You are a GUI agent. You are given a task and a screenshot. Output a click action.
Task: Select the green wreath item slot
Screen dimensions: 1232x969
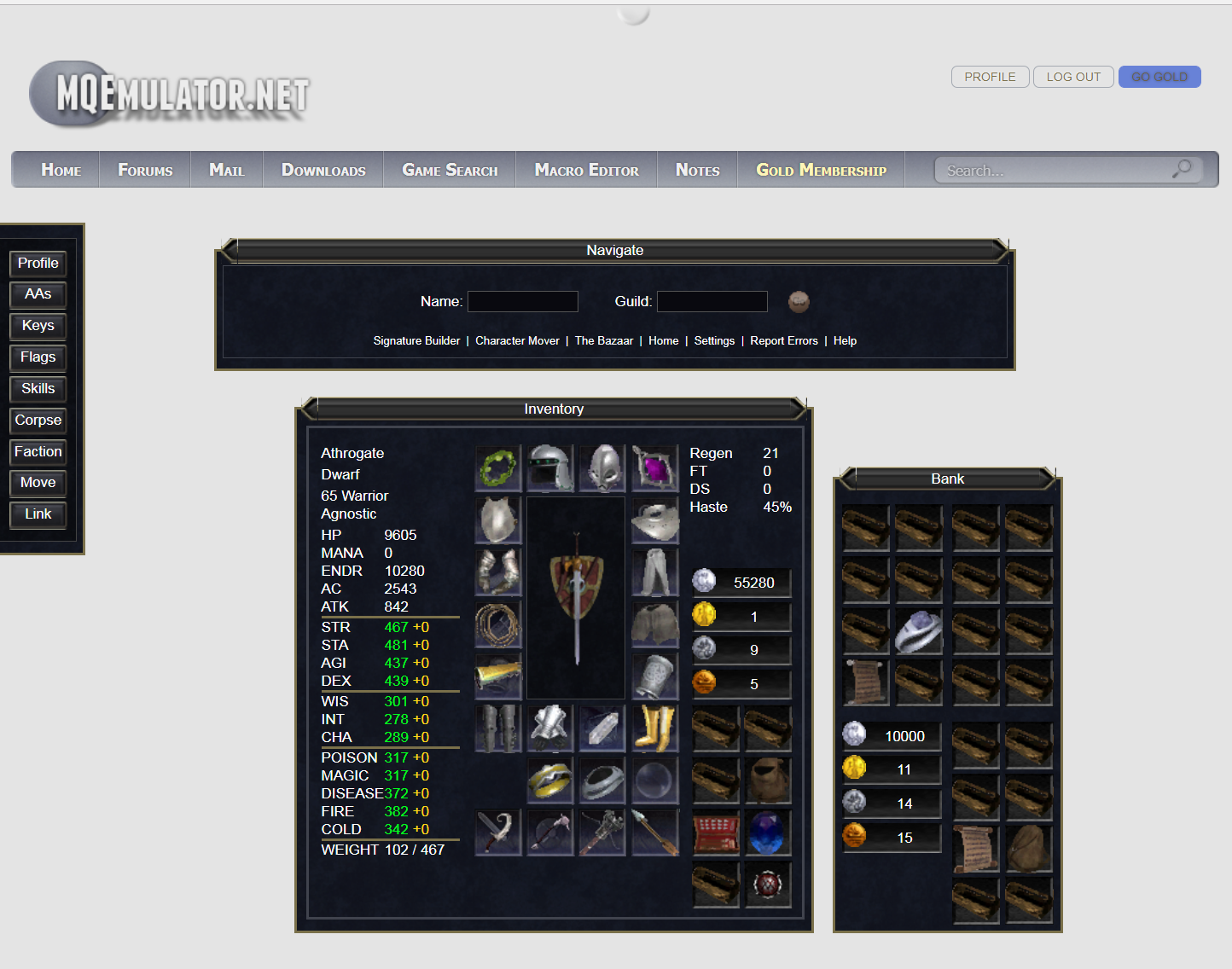(x=498, y=468)
